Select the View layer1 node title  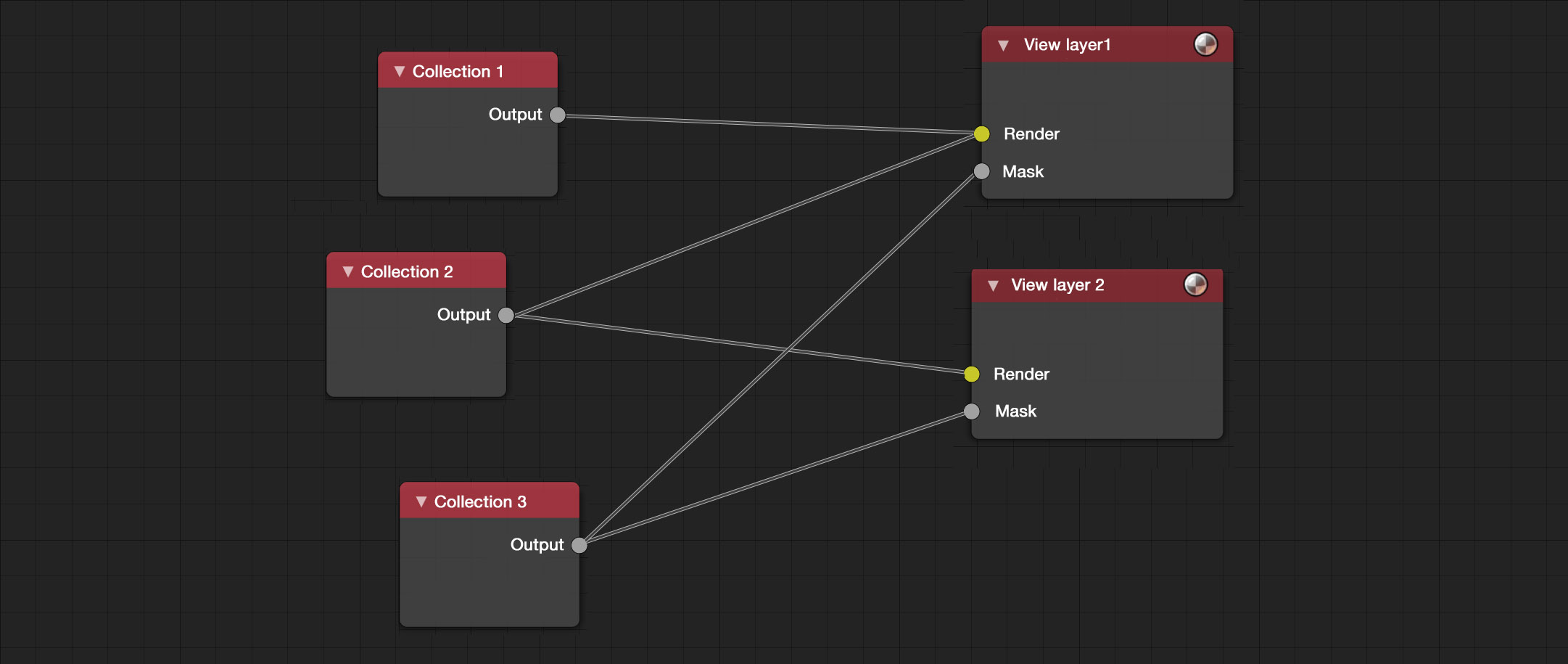(1067, 45)
